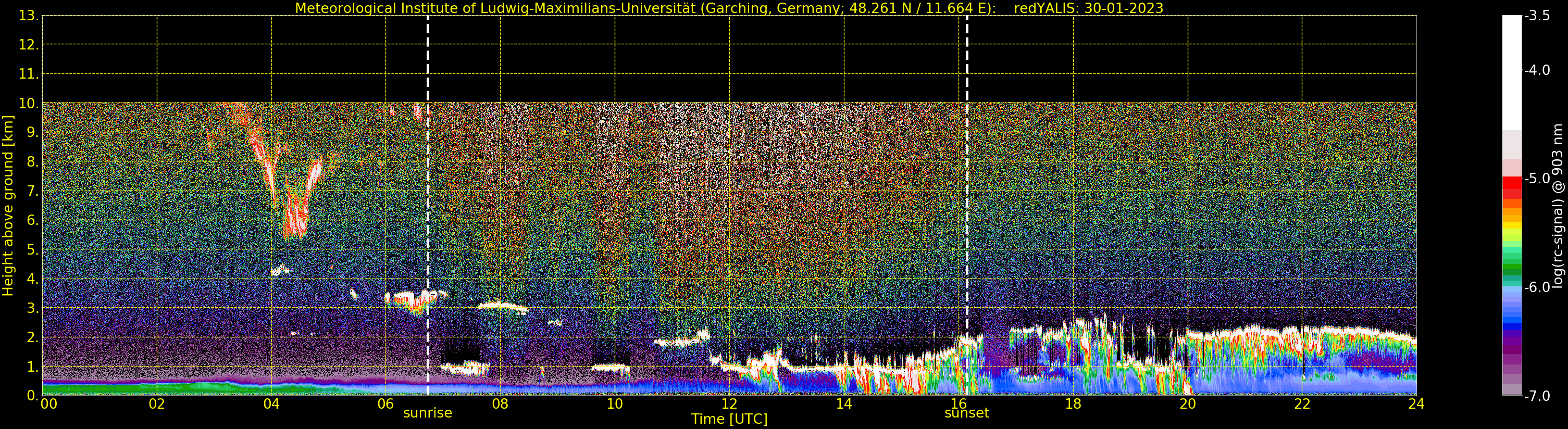The image size is (1568, 429).
Task: Click the white dashed sunrise marker line
Action: tap(428, 206)
